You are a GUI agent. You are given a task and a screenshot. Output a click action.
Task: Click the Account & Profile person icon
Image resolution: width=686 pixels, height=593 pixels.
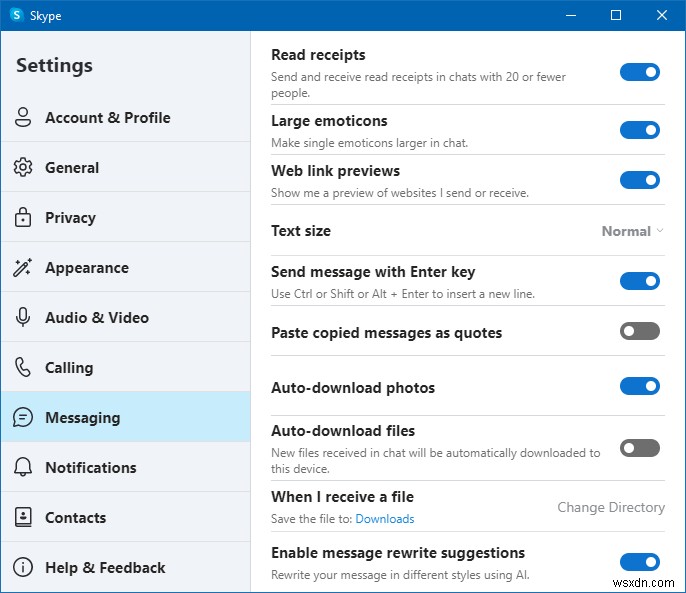point(23,117)
